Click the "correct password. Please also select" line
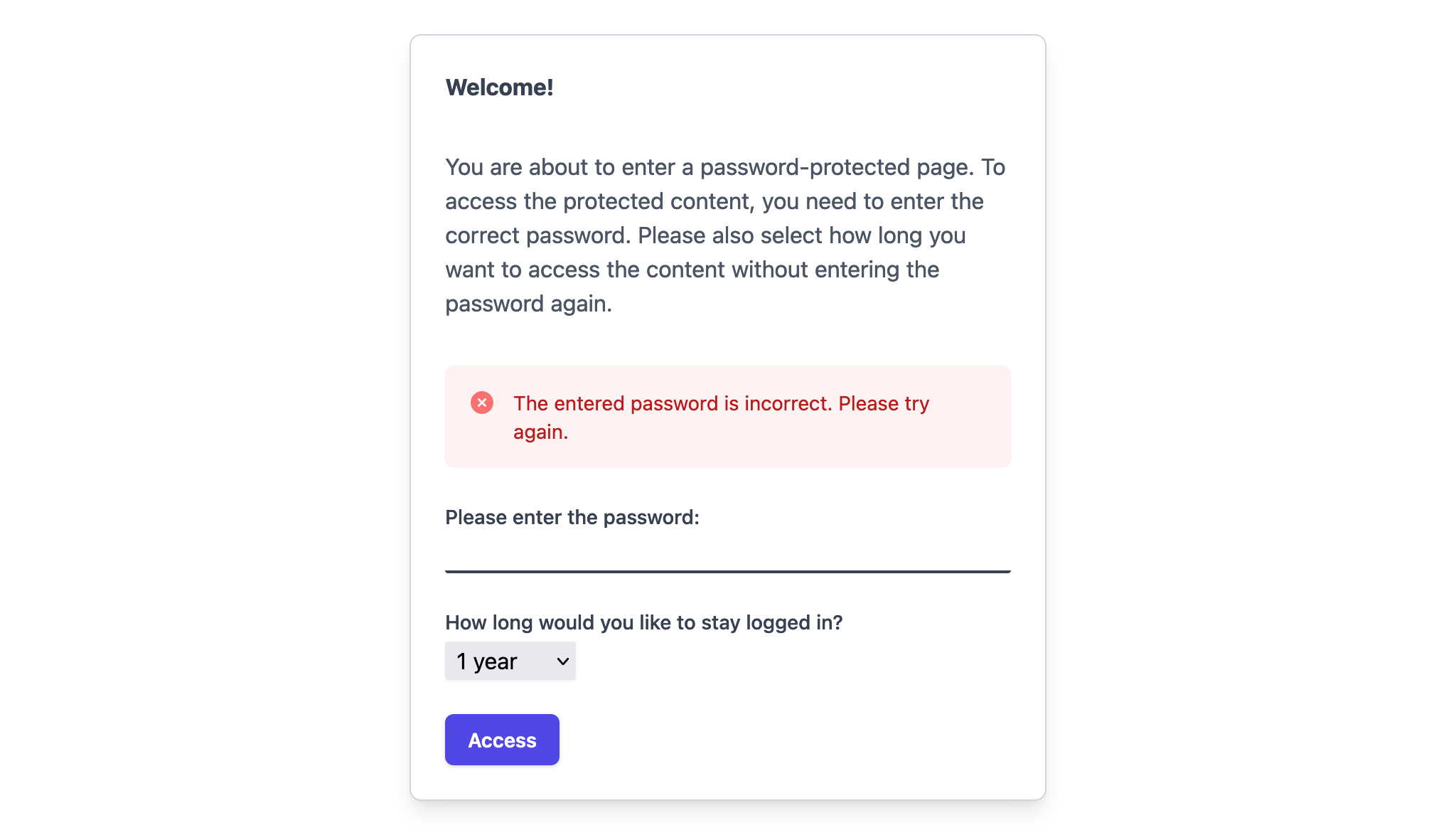 705,235
